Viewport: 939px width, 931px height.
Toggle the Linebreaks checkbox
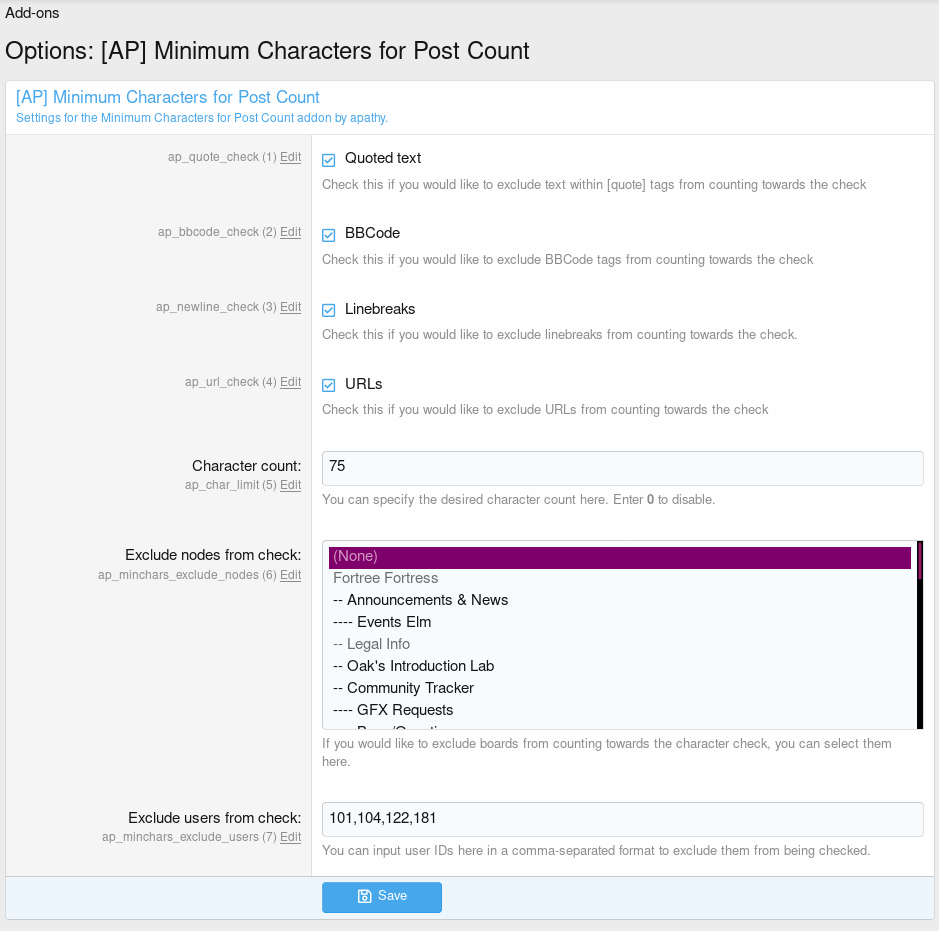329,310
